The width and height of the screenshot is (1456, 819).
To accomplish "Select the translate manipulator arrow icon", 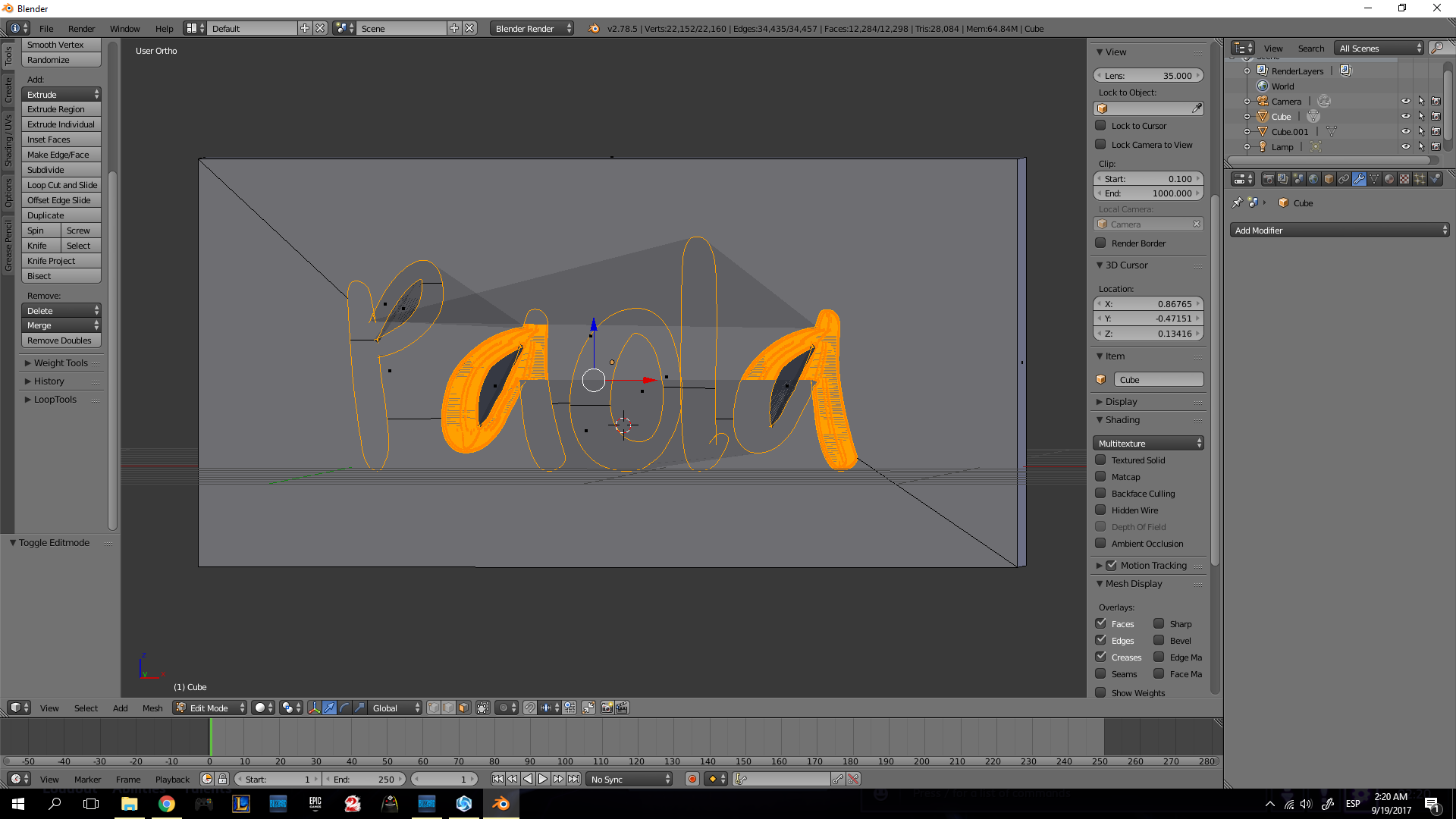I will point(329,708).
